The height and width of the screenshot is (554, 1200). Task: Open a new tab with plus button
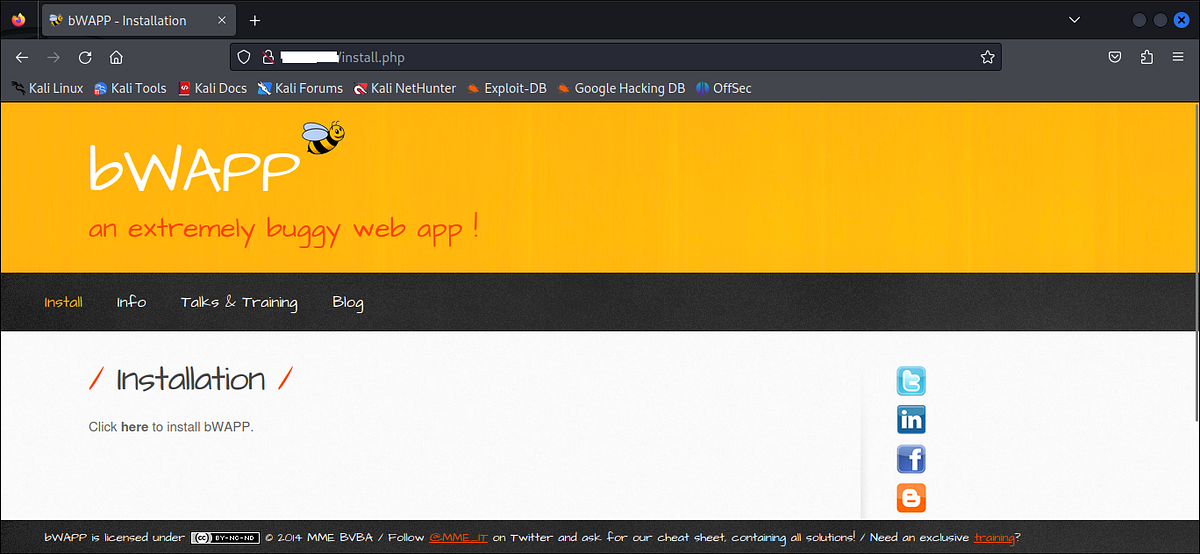pyautogui.click(x=255, y=20)
